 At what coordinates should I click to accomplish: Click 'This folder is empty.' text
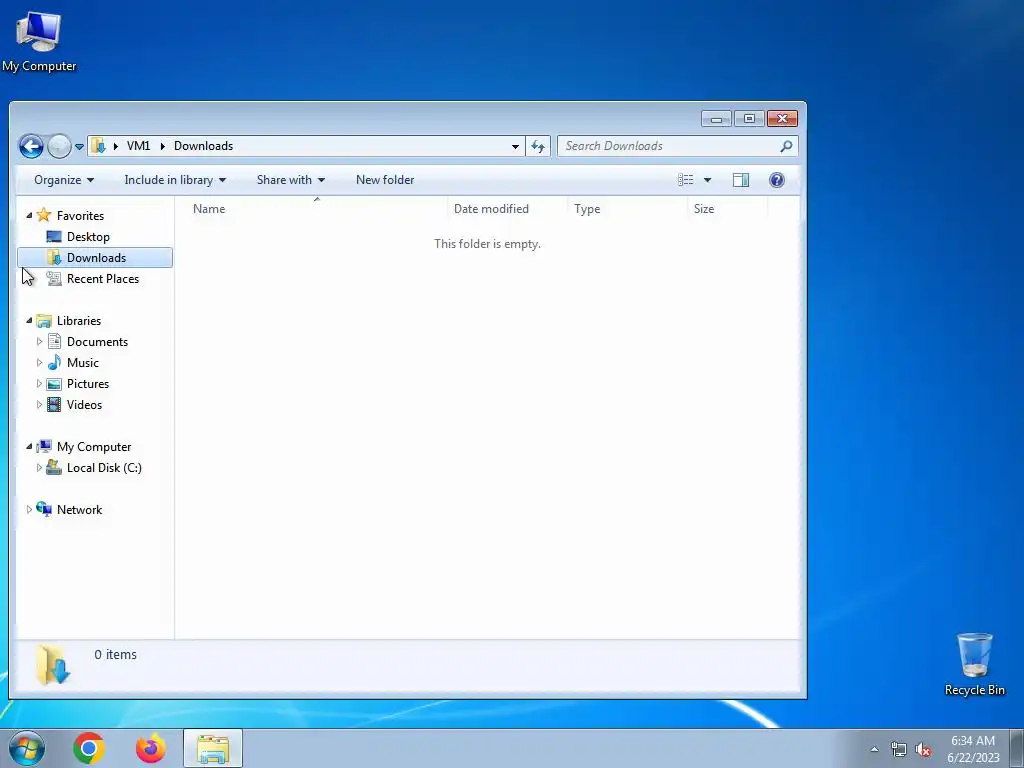[x=487, y=244]
